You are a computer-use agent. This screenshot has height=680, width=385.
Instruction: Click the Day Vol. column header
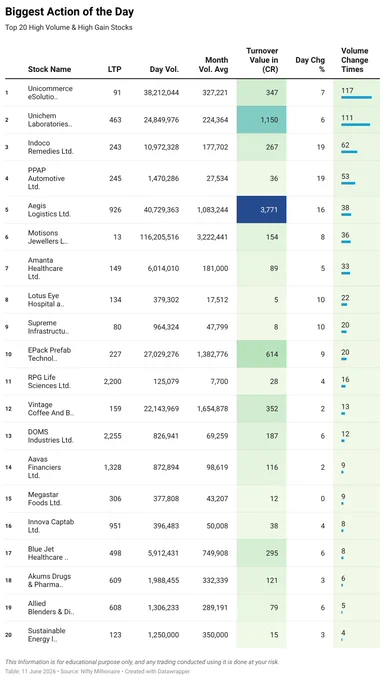point(164,69)
